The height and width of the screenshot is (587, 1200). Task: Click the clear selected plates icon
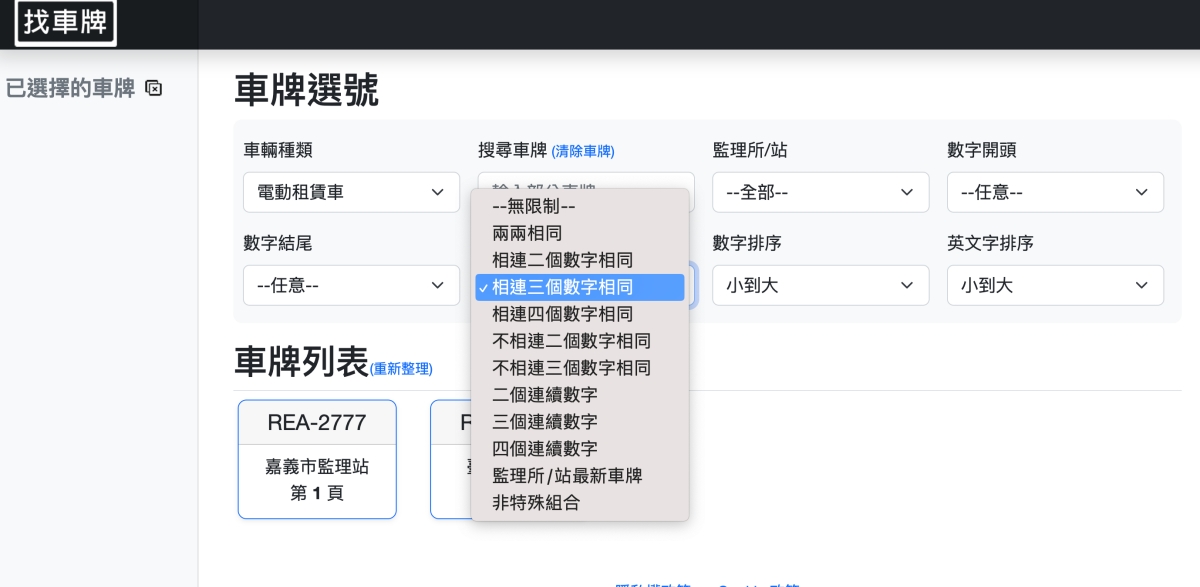pos(153,88)
